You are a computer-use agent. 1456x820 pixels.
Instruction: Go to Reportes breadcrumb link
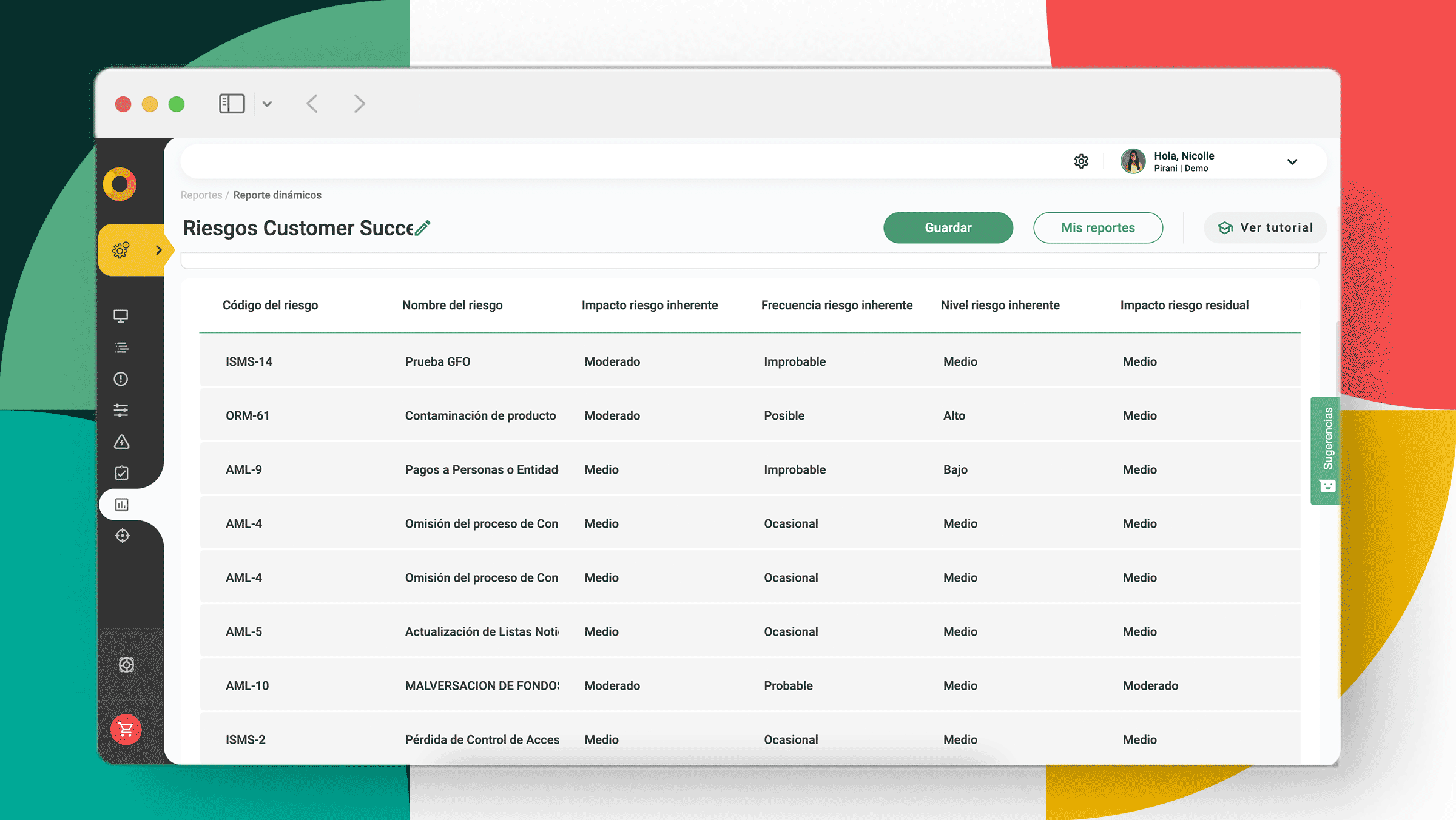point(201,195)
